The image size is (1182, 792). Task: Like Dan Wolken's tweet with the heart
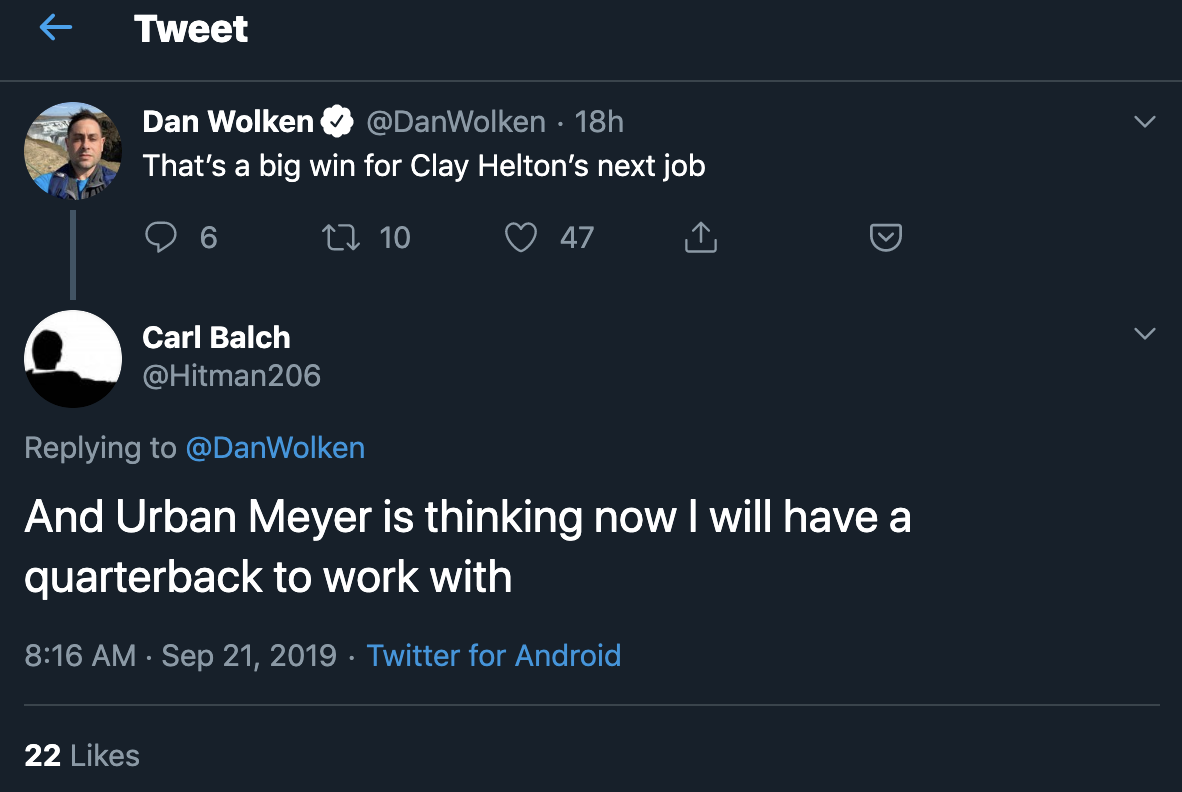521,237
